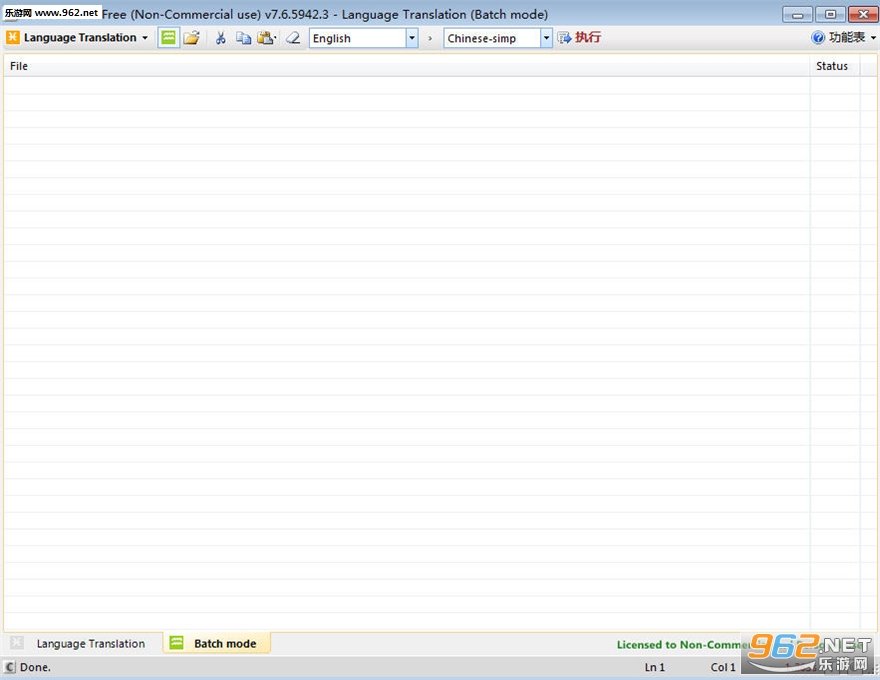
Task: Click the orange Language Translation module icon
Action: [x=12, y=38]
